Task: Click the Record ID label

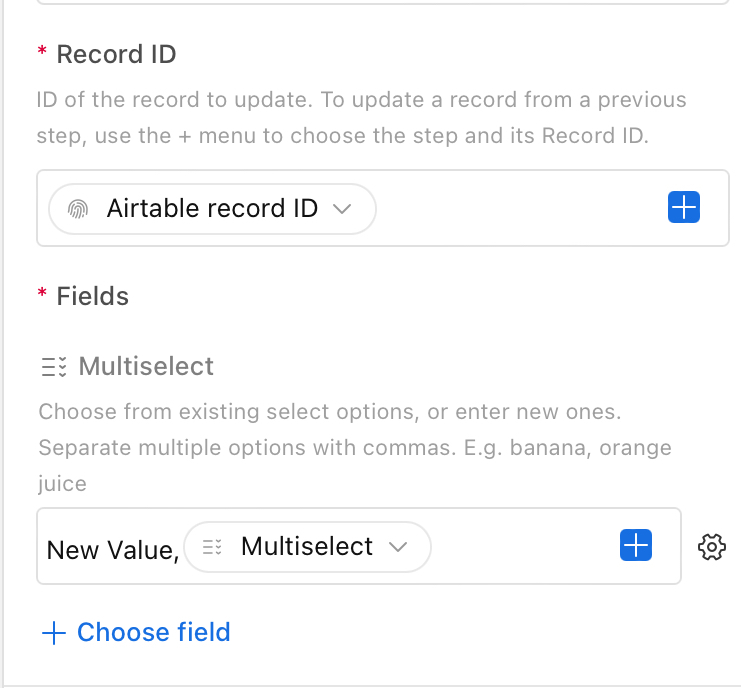Action: click(x=116, y=54)
